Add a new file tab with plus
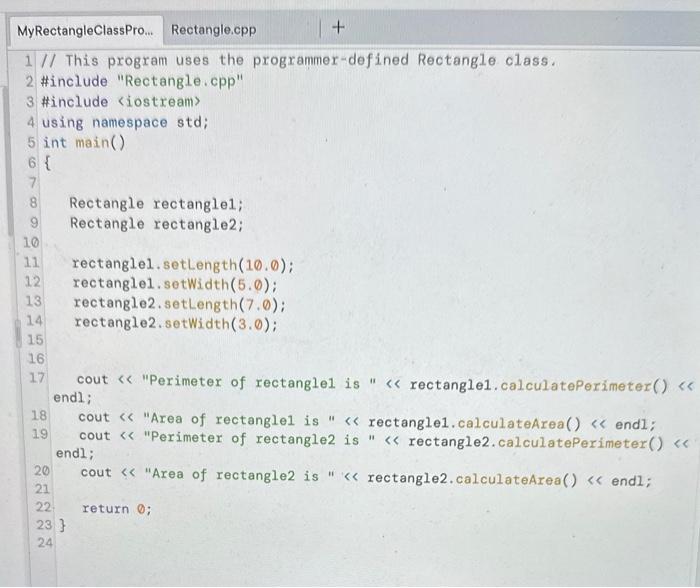Image resolution: width=700 pixels, height=588 pixels. coord(338,27)
